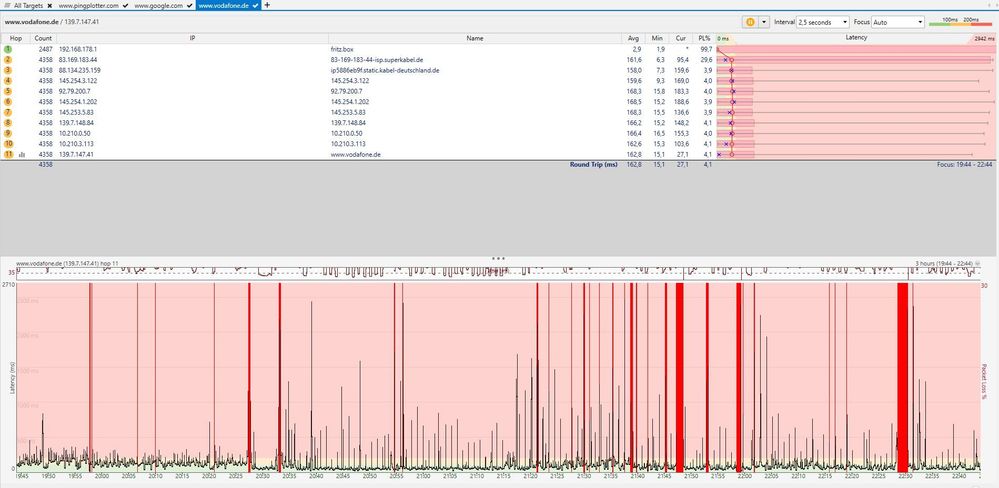The height and width of the screenshot is (488, 999).
Task: Close the All Targets tab using the X
Action: click(x=49, y=5)
